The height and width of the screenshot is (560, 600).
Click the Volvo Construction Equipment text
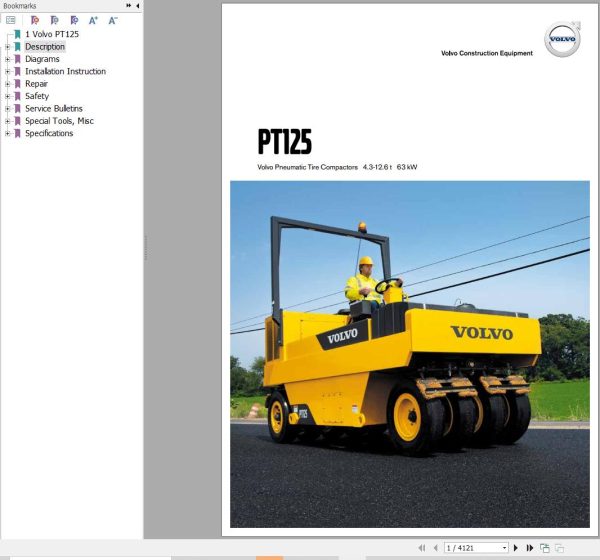[487, 53]
